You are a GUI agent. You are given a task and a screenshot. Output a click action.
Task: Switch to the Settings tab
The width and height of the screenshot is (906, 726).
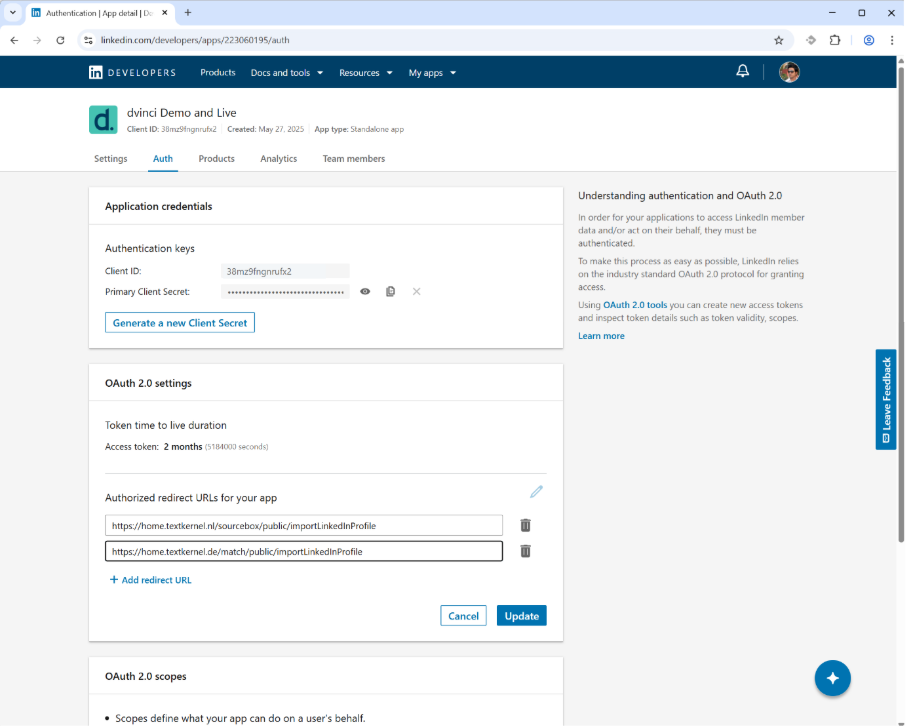(x=110, y=158)
